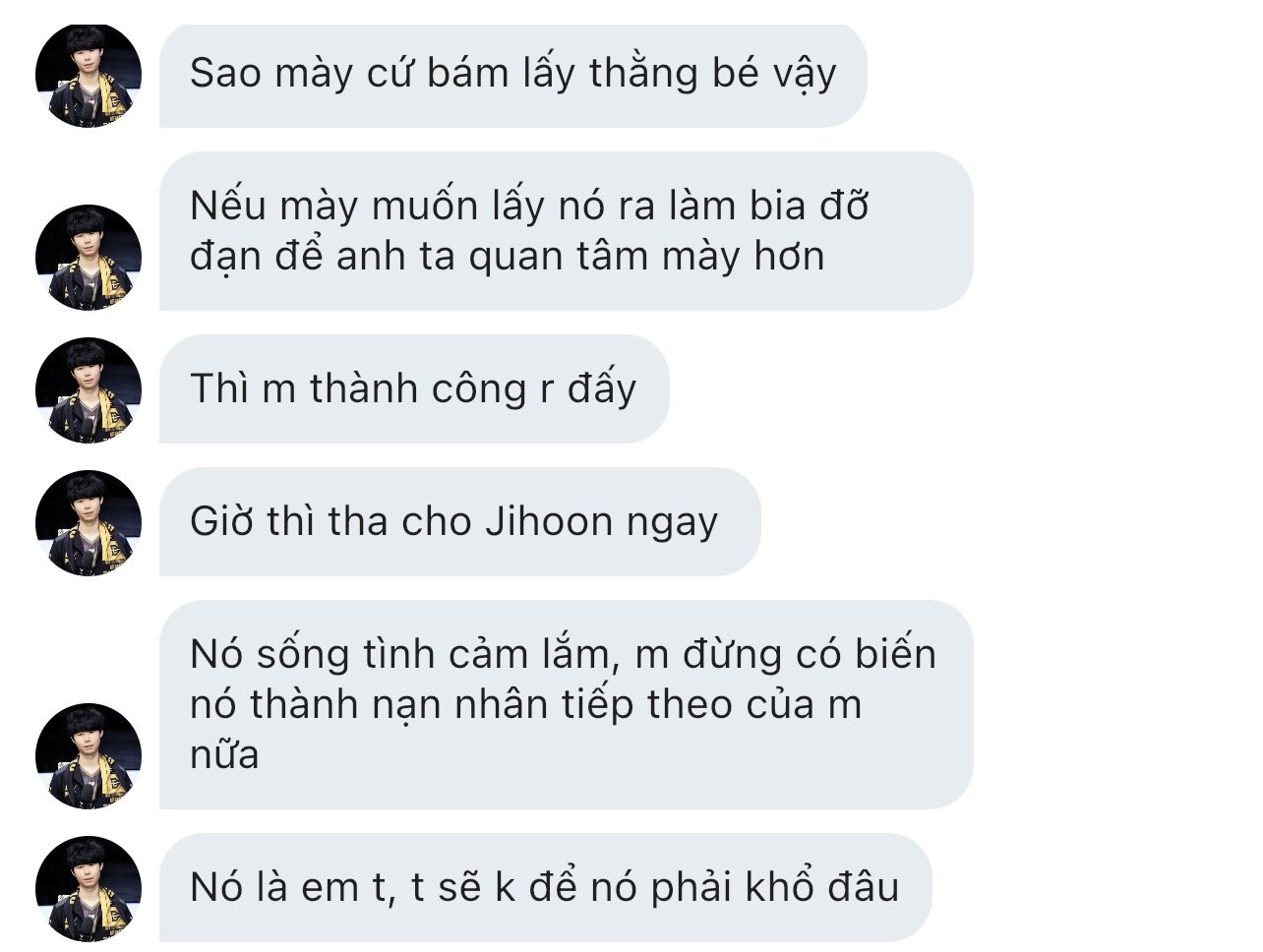
Task: Open avatar next to 'Nó là em t' message
Action: pyautogui.click(x=89, y=889)
